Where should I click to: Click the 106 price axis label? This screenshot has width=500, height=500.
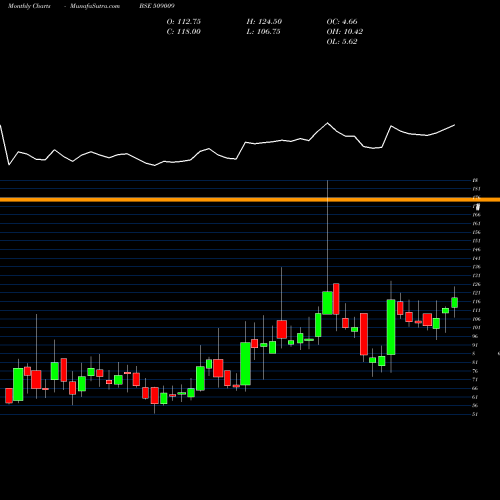pyautogui.click(x=476, y=319)
